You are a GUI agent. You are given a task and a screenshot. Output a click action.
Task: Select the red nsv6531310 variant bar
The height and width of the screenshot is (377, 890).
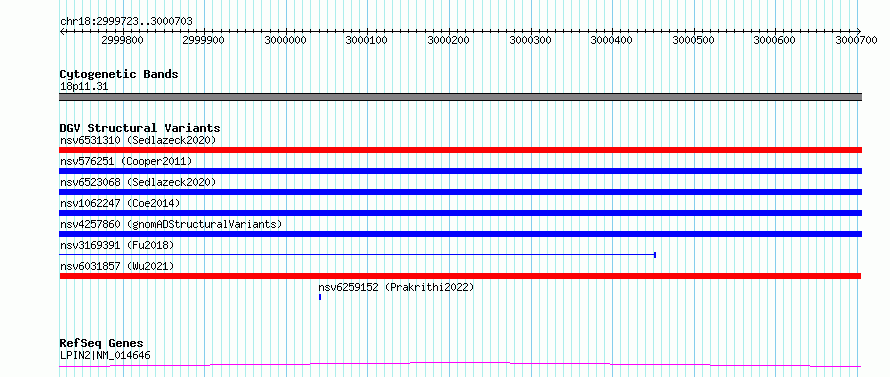coord(460,150)
